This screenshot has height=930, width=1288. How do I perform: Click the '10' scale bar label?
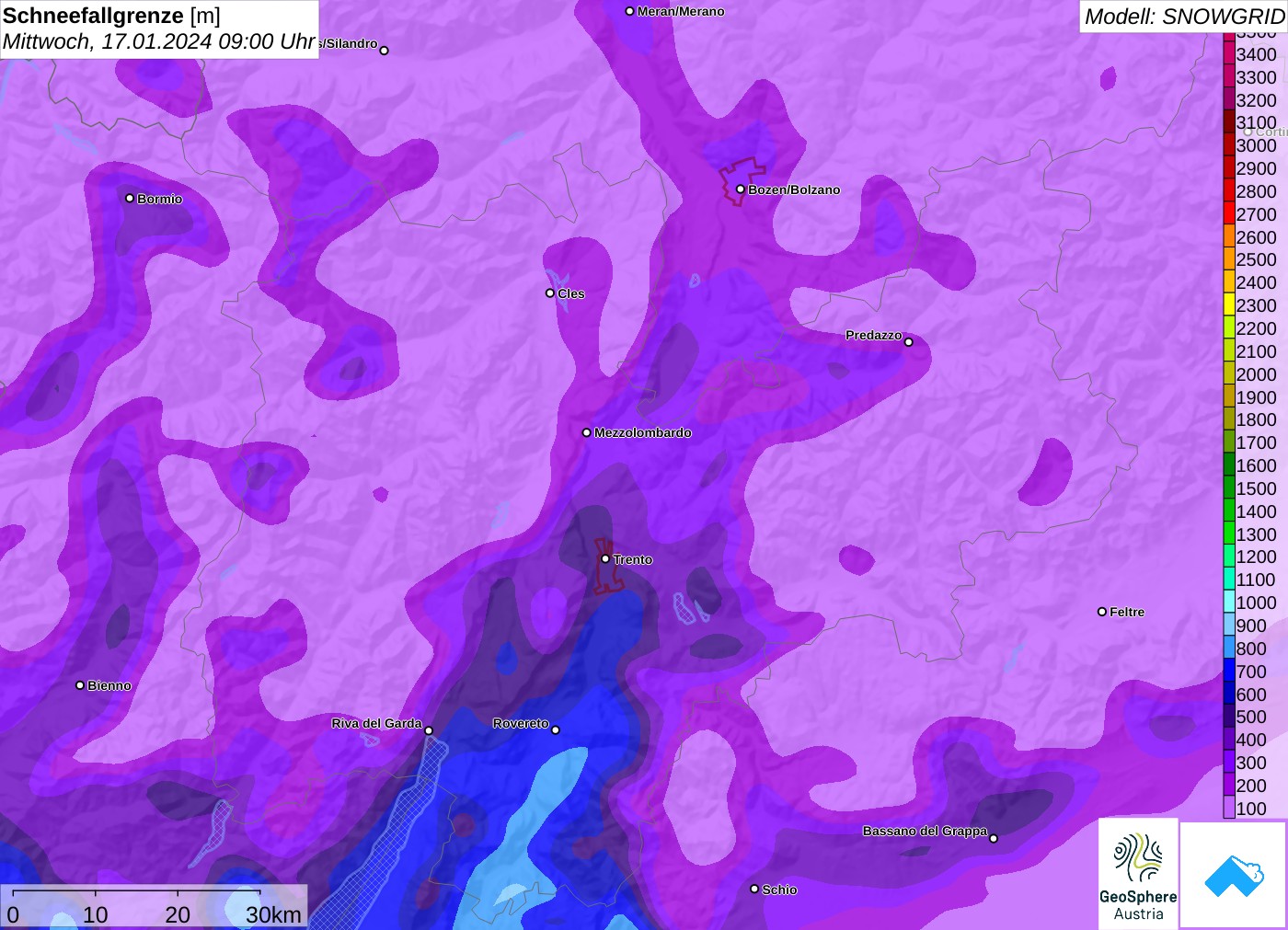point(96,914)
